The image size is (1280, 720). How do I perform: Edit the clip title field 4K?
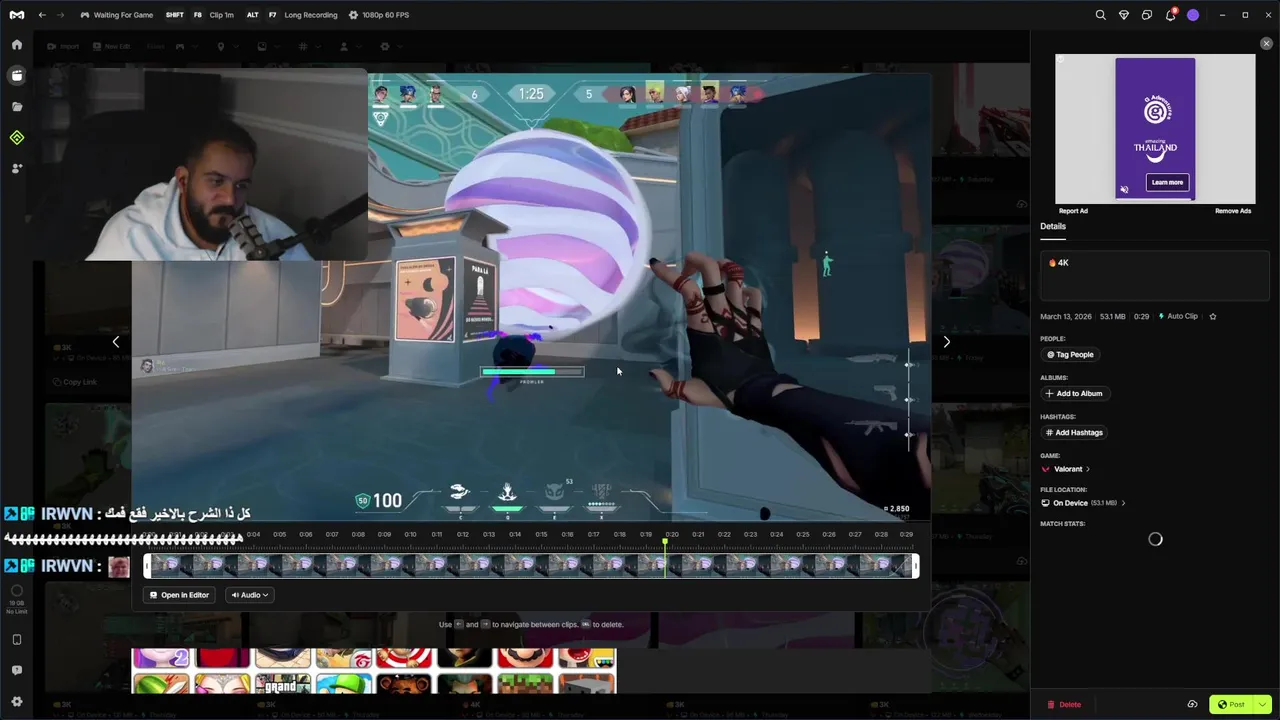pos(1155,275)
